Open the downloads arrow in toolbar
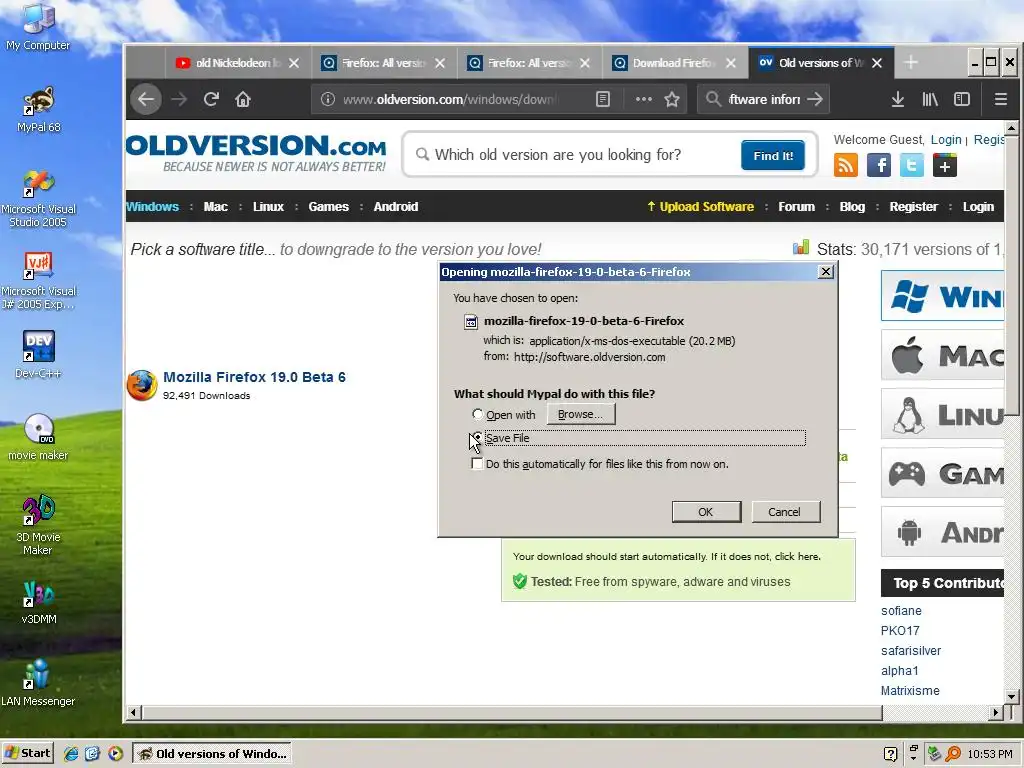 898,99
